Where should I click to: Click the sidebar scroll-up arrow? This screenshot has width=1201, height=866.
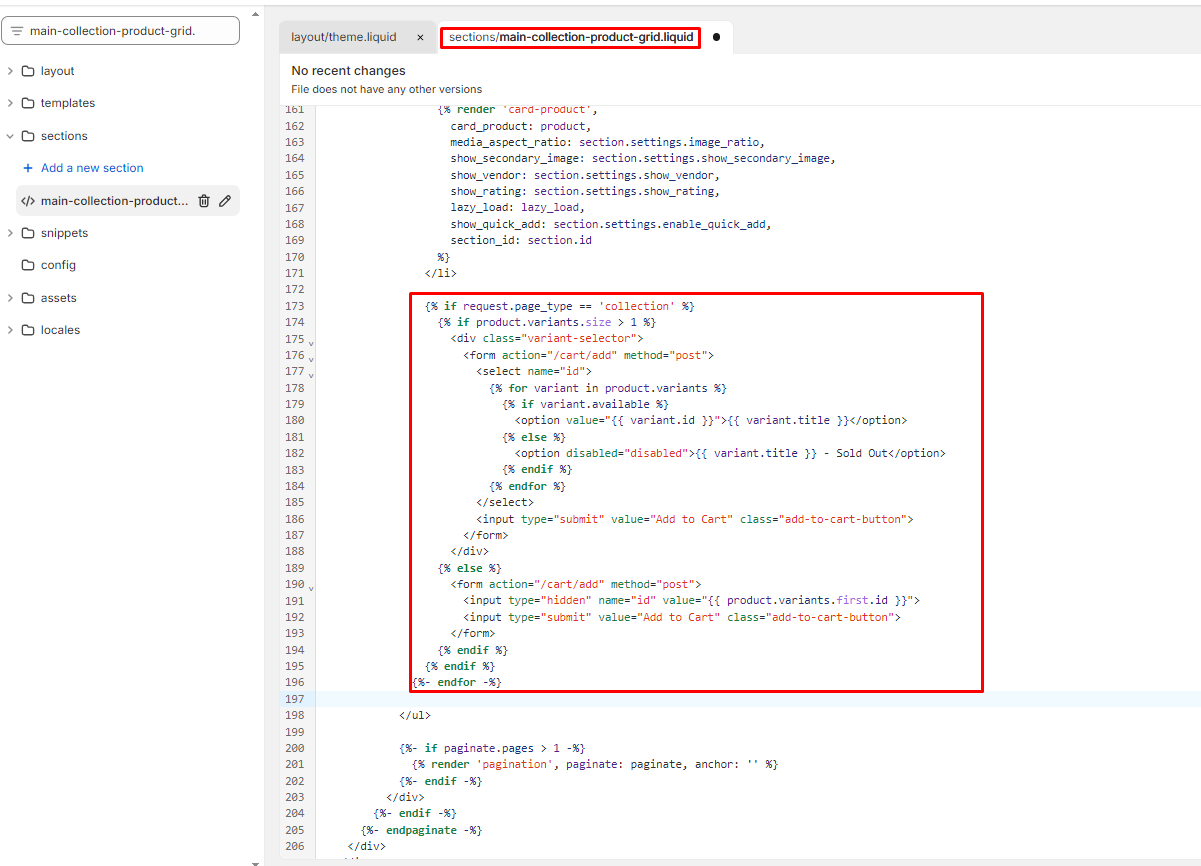[255, 15]
